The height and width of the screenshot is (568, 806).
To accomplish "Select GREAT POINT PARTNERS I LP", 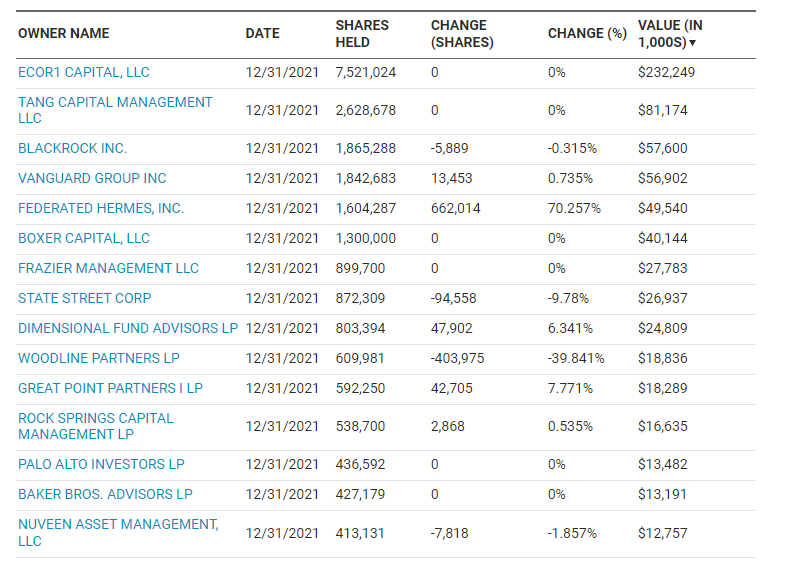I will 111,388.
